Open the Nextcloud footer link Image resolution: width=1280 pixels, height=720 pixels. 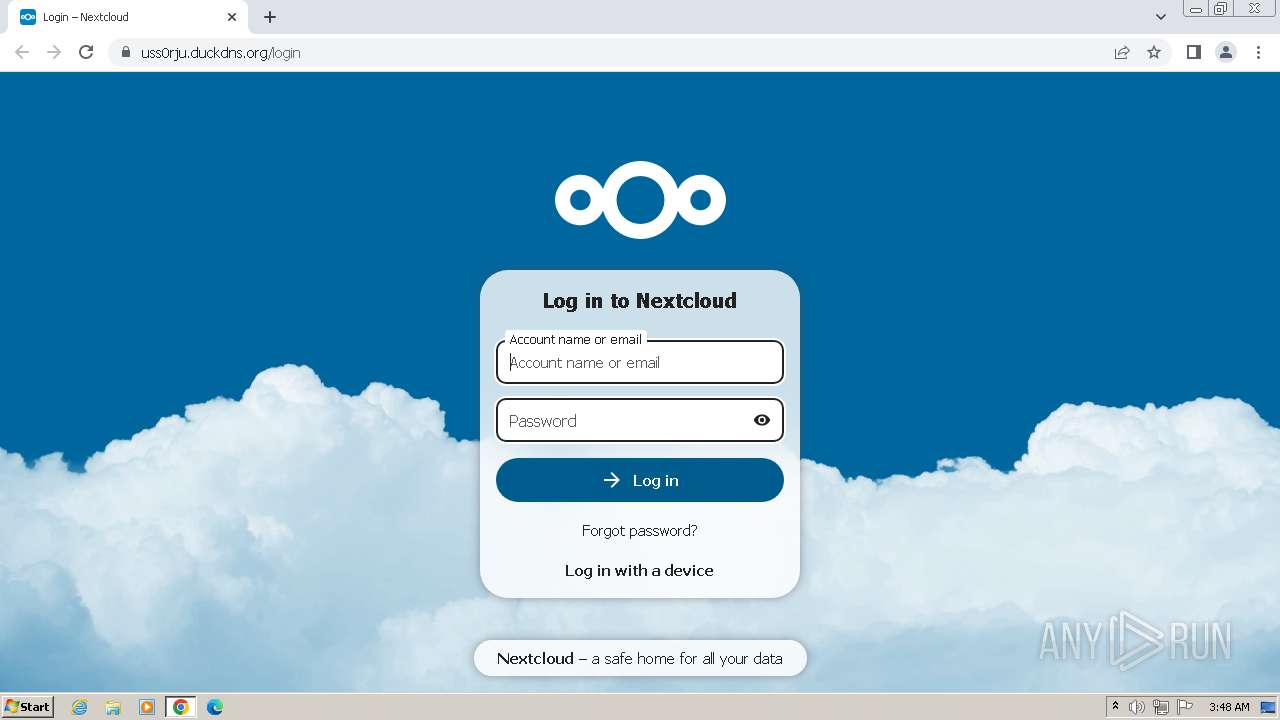click(x=535, y=658)
